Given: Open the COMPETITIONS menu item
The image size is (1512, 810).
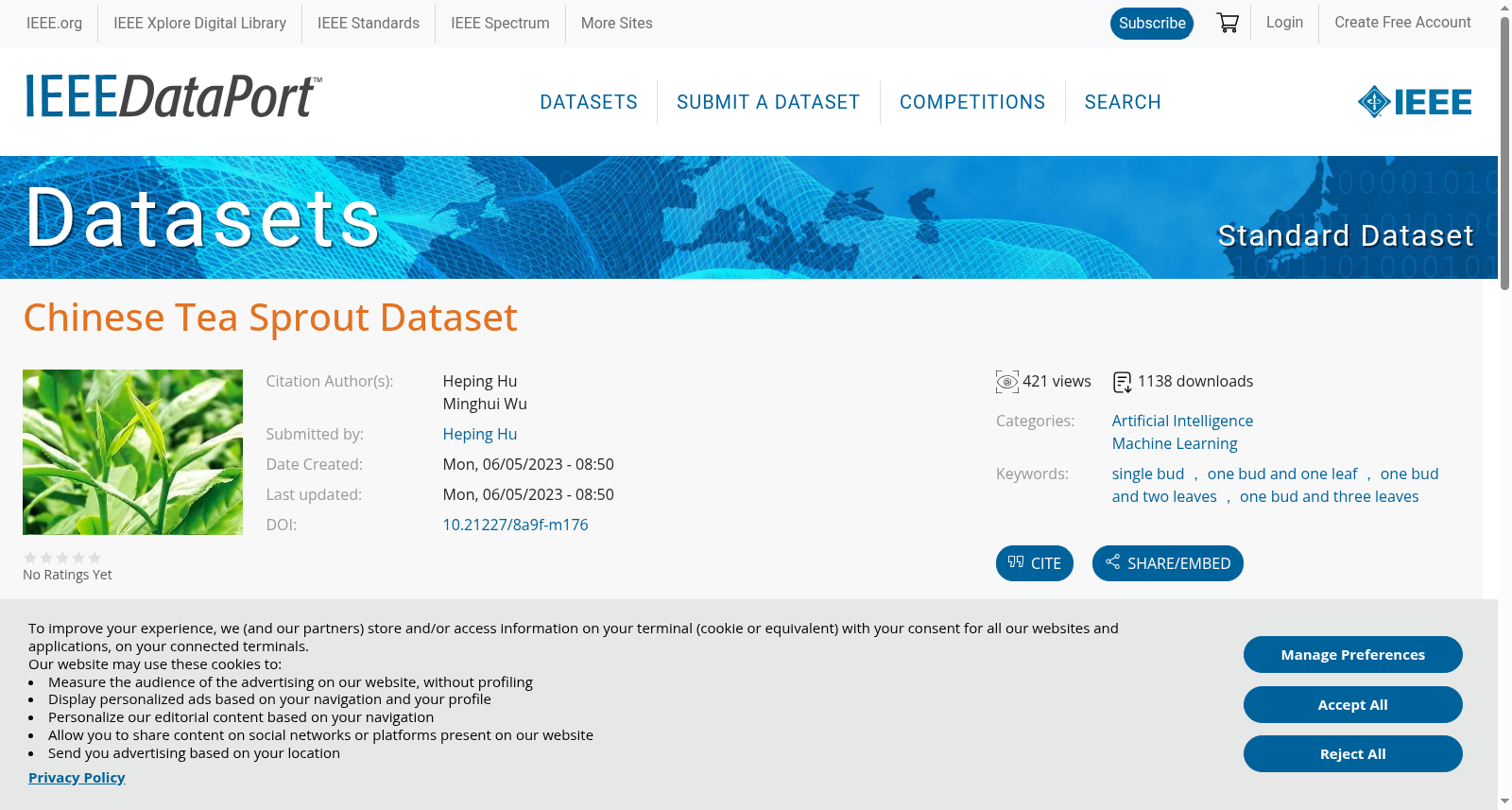Looking at the screenshot, I should click(x=972, y=102).
